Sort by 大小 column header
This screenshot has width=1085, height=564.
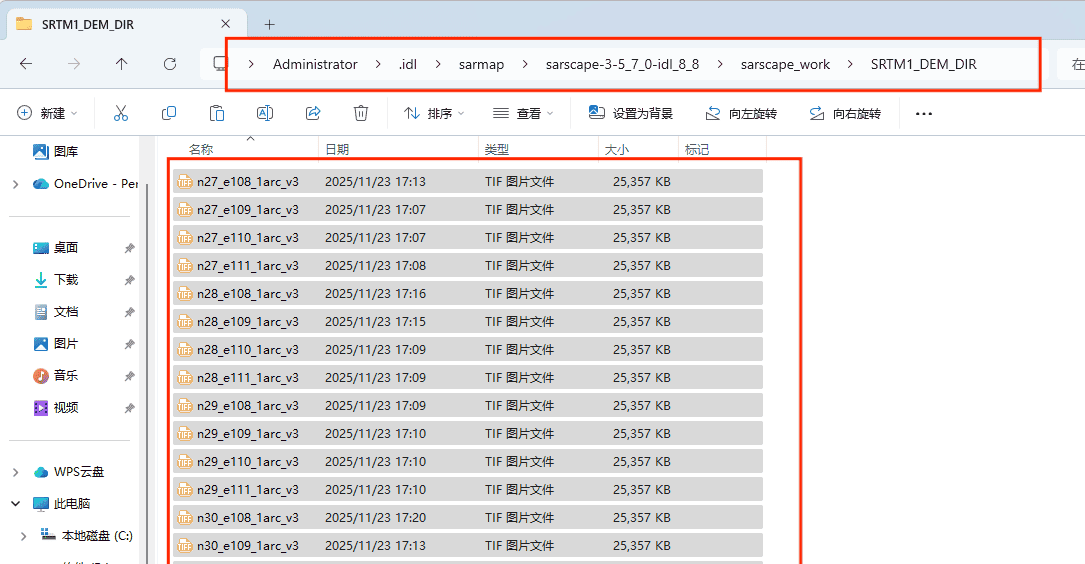(x=617, y=149)
